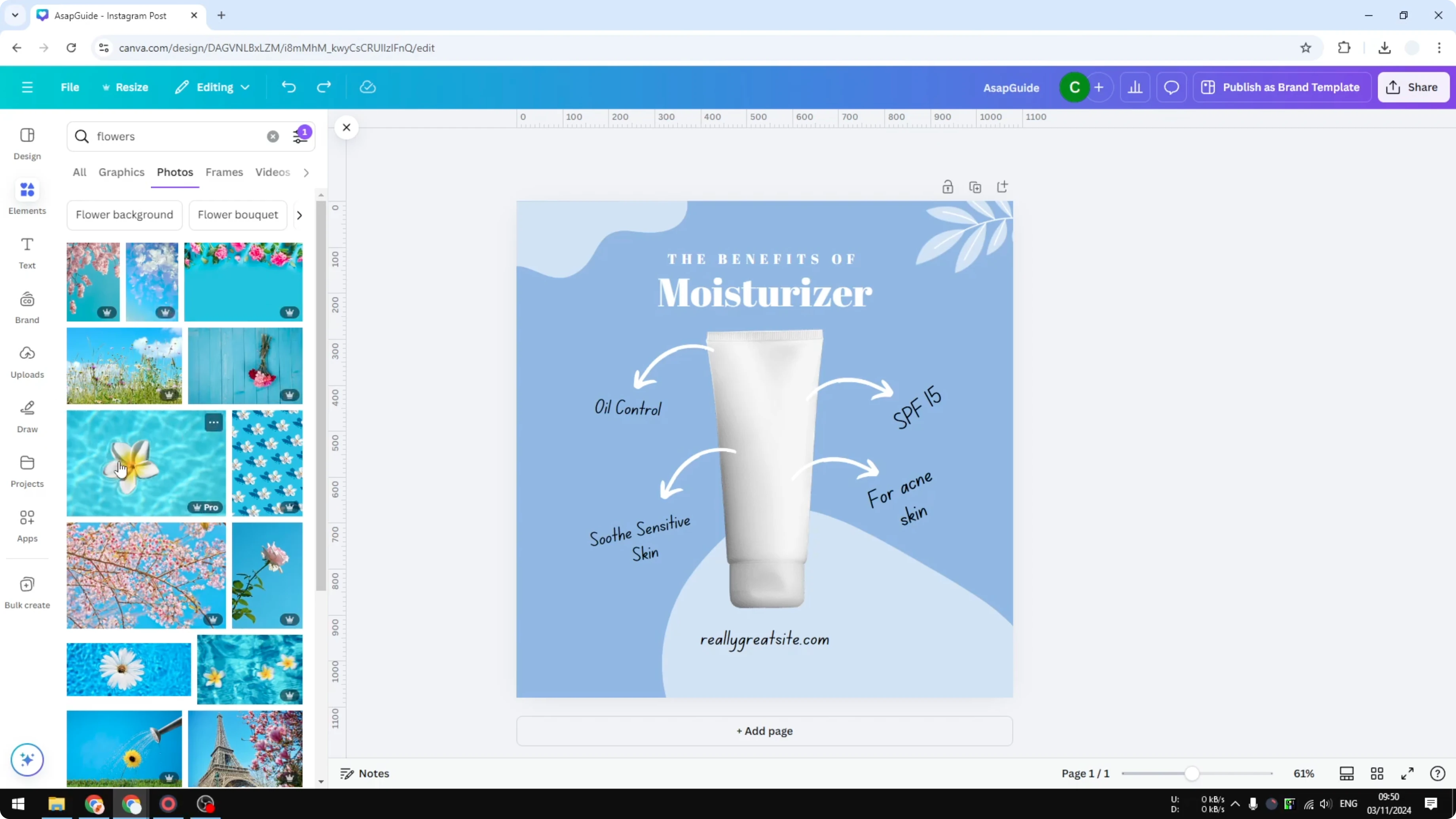
Task: Open the comments icon in the top bar
Action: 1171,87
